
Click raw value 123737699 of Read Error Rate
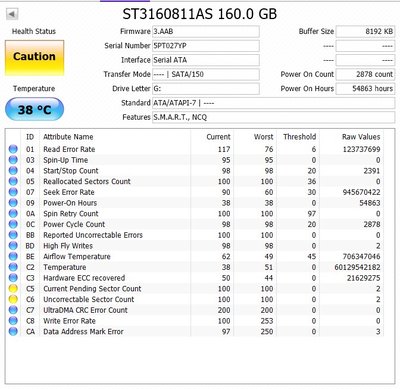coord(361,149)
